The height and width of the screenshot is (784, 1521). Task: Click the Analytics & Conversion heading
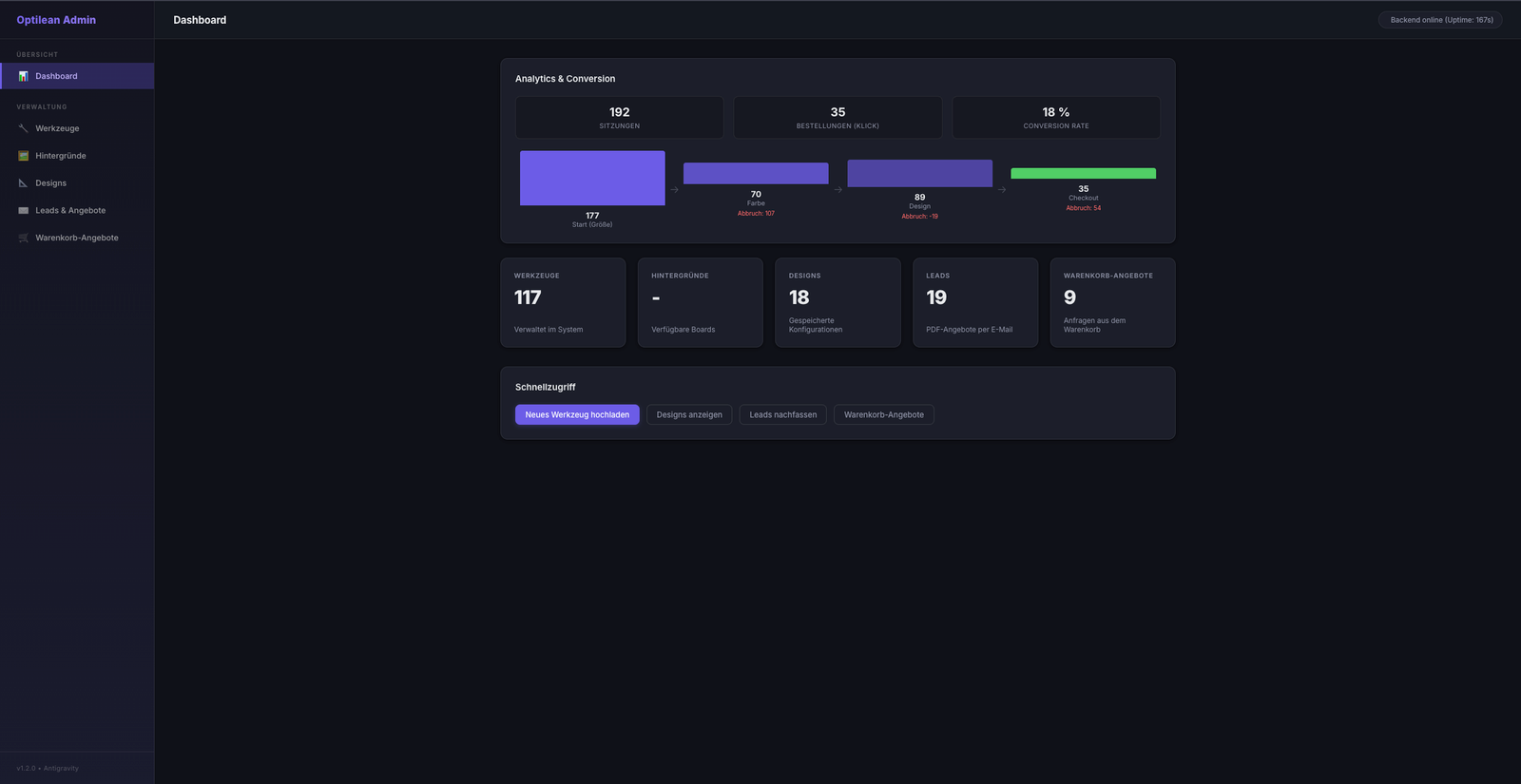(565, 79)
